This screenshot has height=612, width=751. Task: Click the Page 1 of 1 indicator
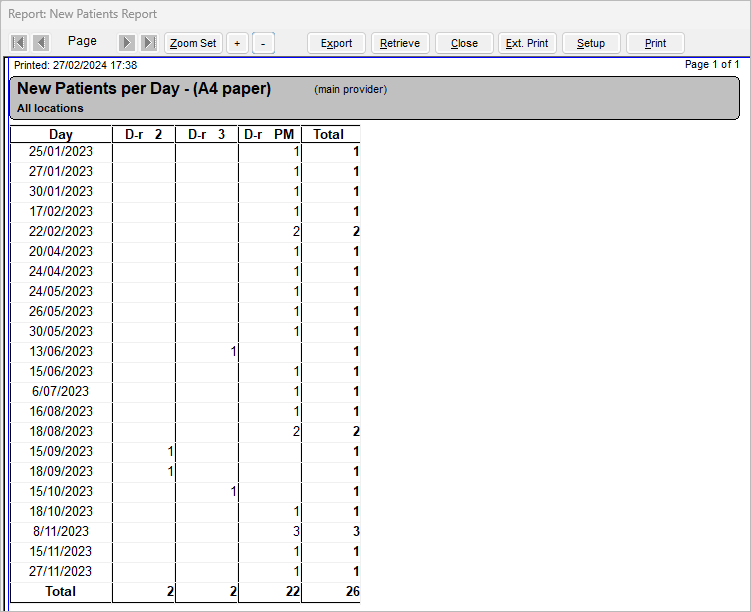point(712,64)
